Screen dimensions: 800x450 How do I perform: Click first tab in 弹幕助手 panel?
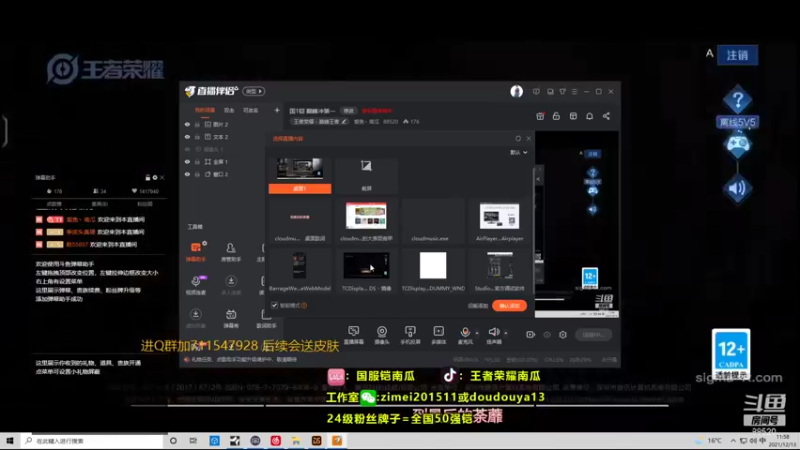pos(54,204)
